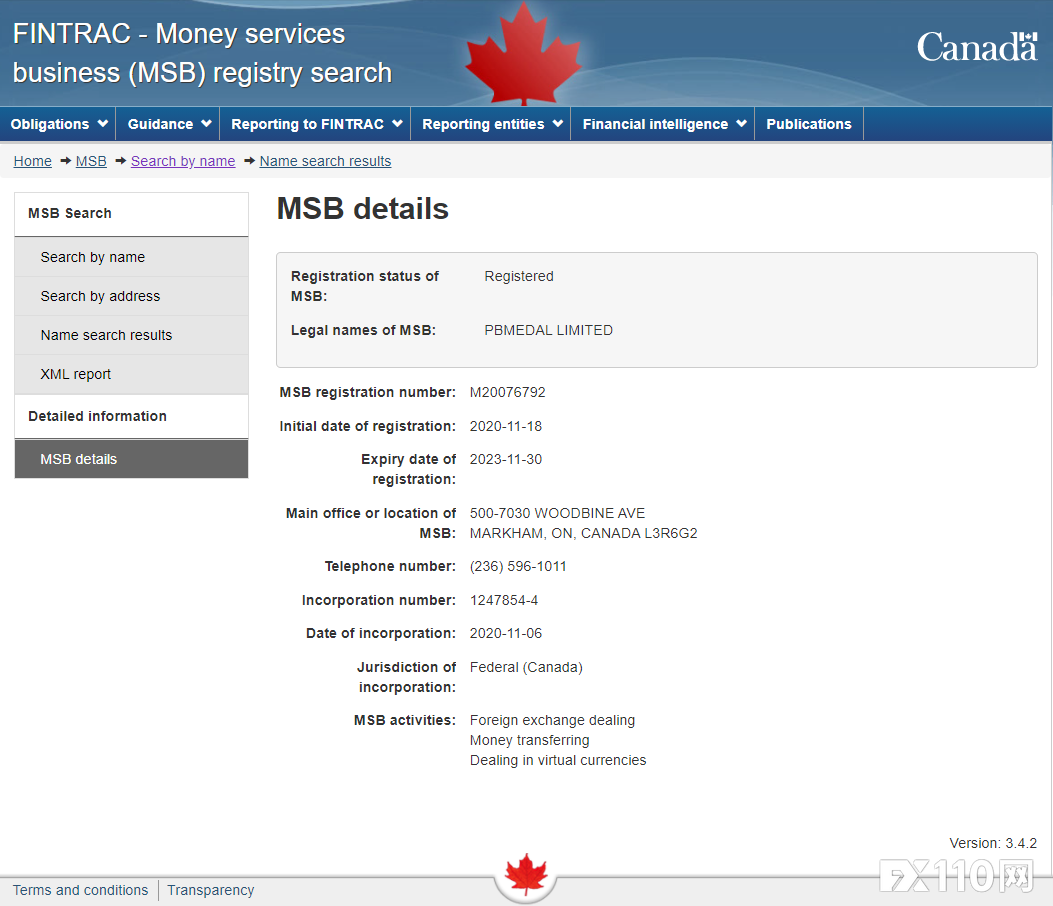The height and width of the screenshot is (906, 1053).
Task: Expand the Financial intelligence menu
Action: click(x=663, y=124)
